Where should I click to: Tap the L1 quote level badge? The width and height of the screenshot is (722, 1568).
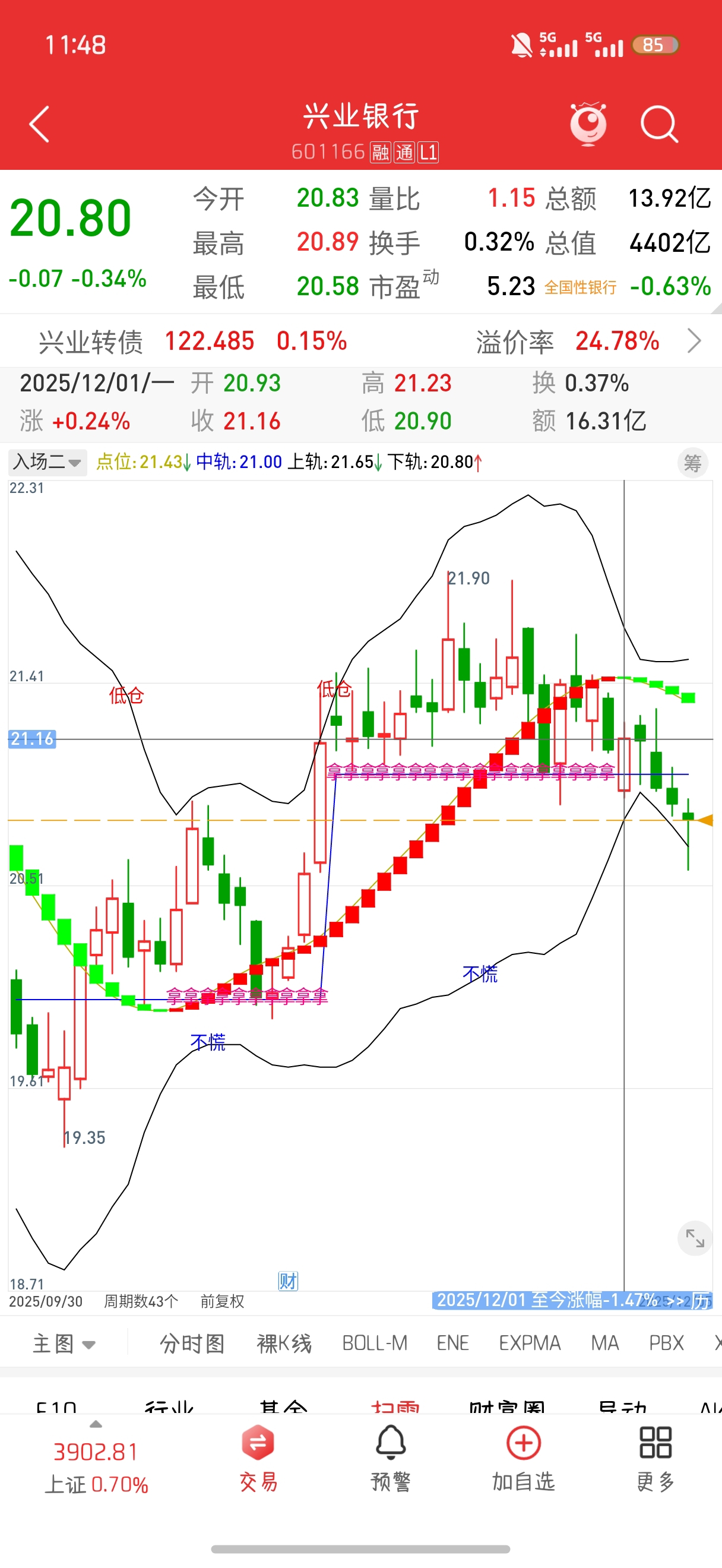428,152
